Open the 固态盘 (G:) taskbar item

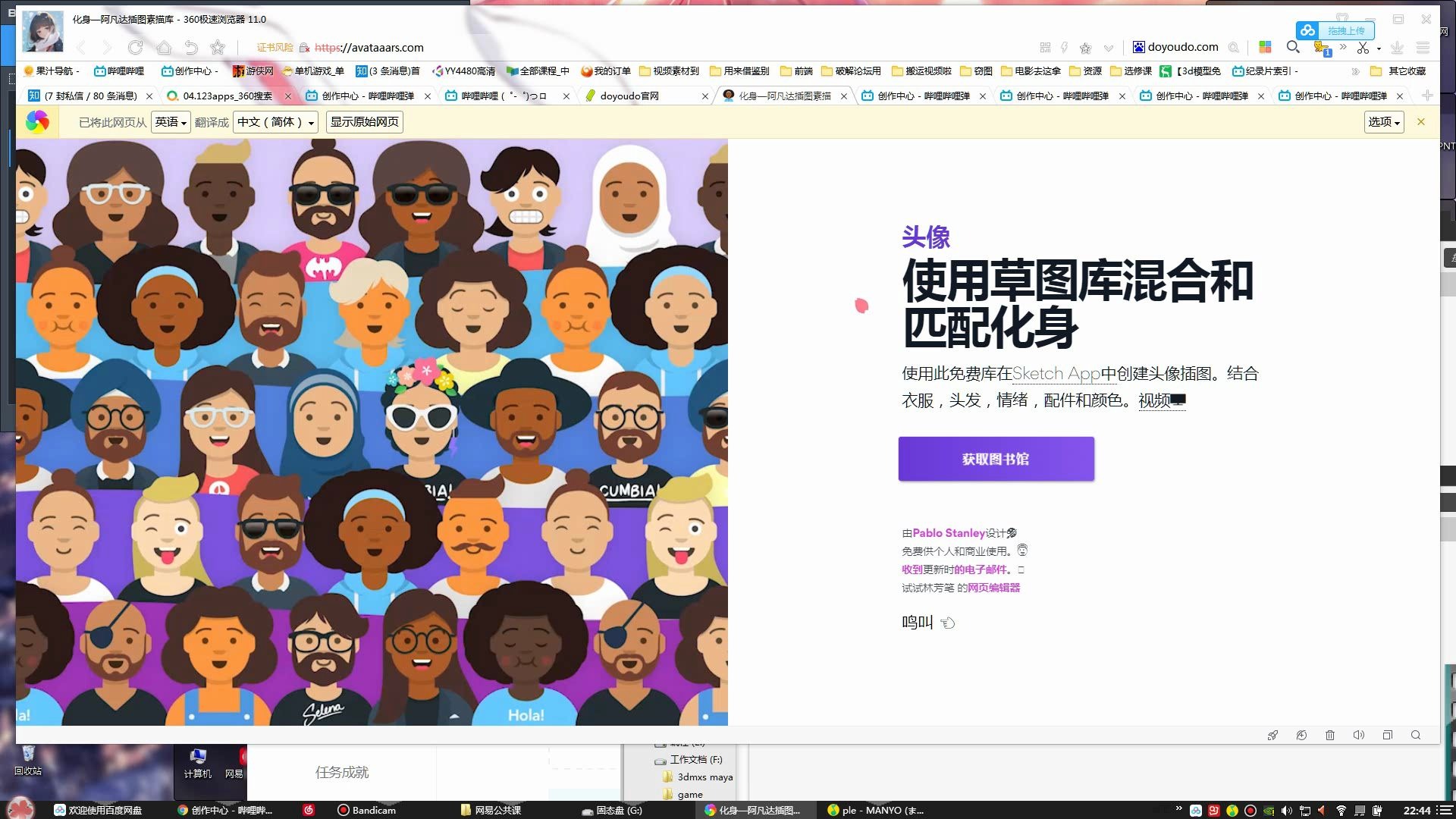tap(612, 810)
